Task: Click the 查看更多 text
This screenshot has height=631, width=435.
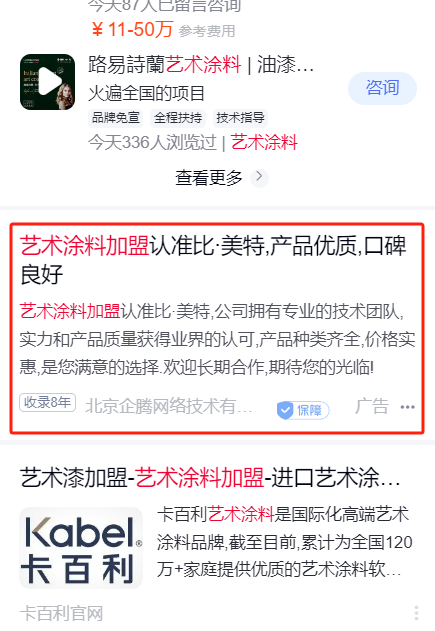Action: click(x=209, y=177)
